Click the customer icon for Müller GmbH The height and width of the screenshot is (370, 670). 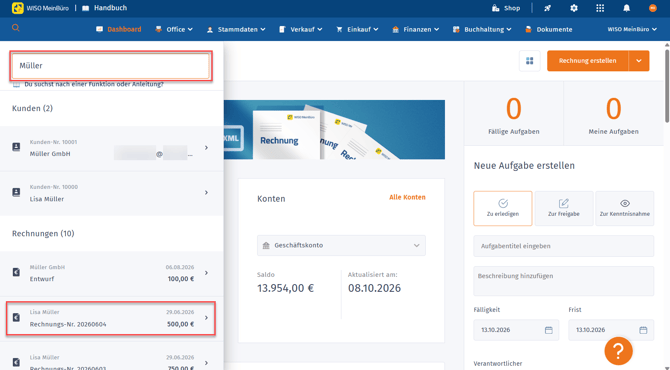point(16,147)
